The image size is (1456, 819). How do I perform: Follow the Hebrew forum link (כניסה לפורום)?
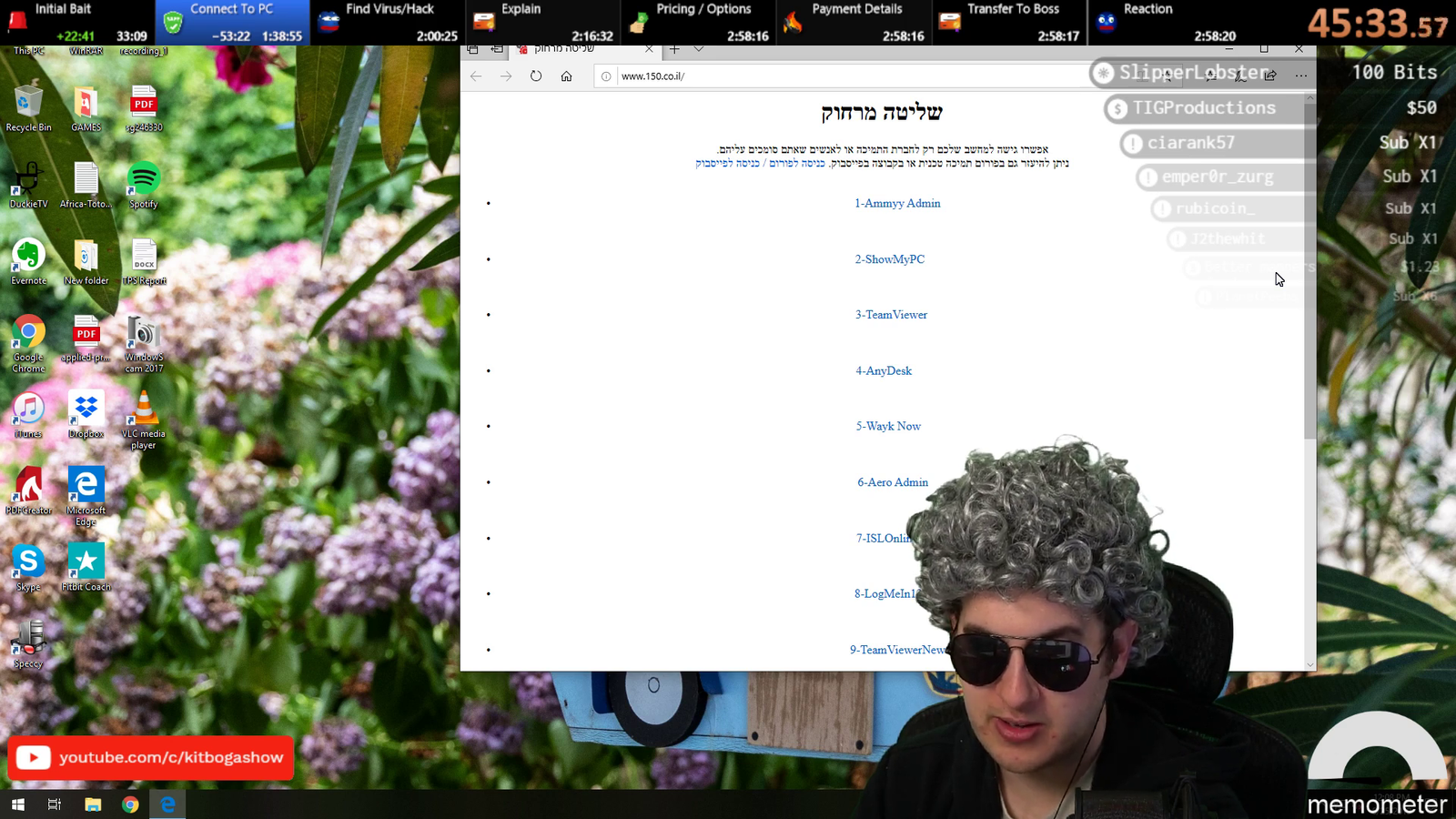click(797, 163)
